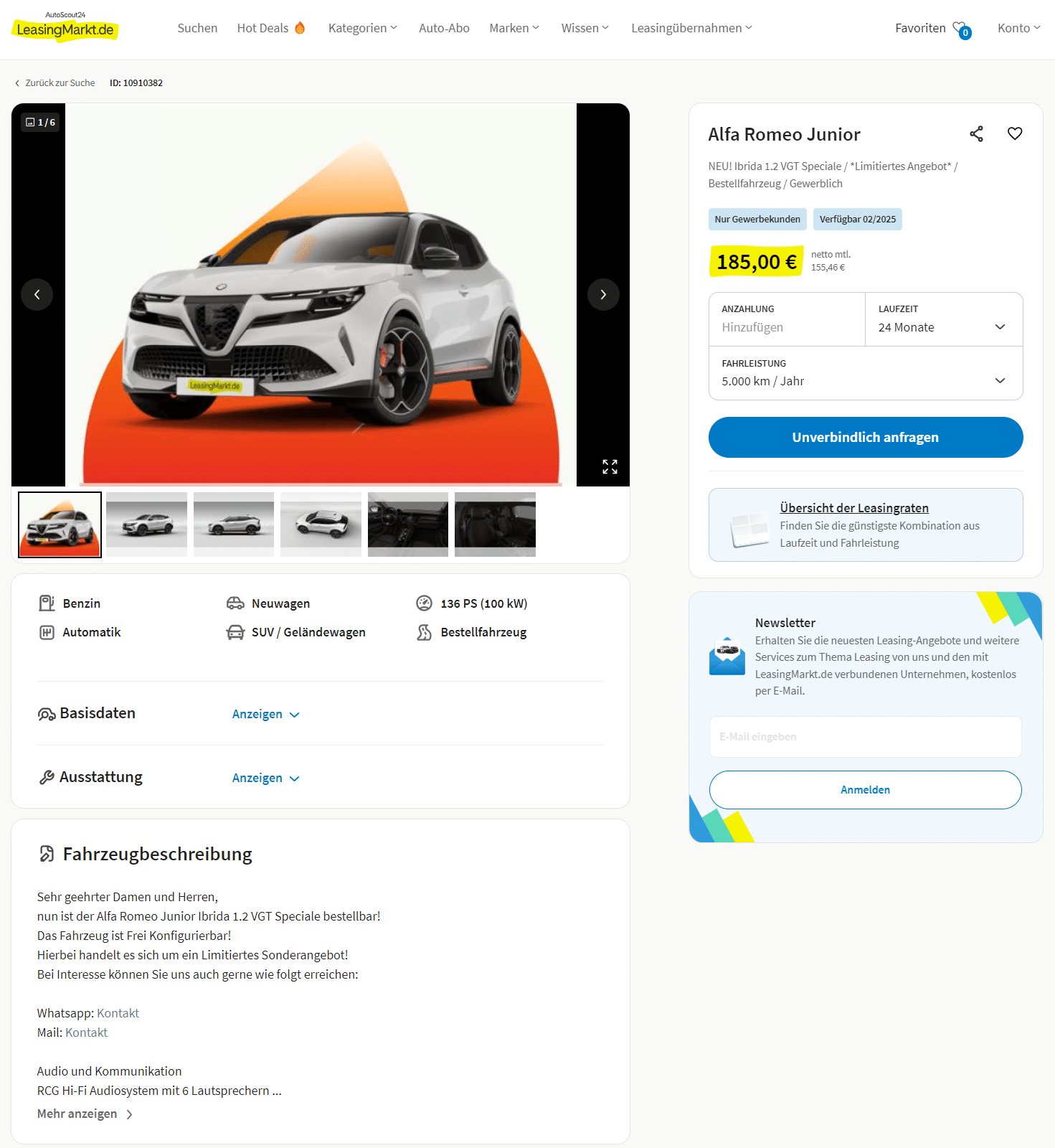Click the Hot Deals flame icon
This screenshot has height=1148, width=1055.
click(300, 28)
